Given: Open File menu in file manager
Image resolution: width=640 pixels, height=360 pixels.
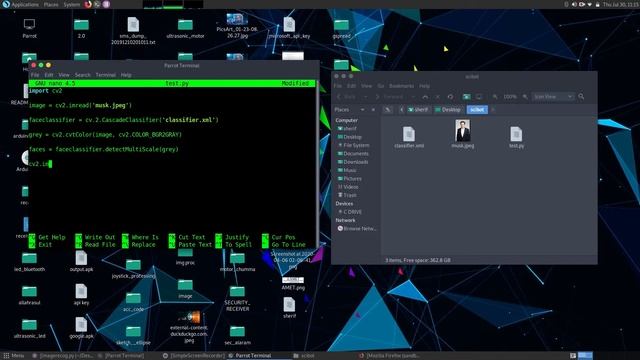Looking at the screenshot, I should (338, 86).
